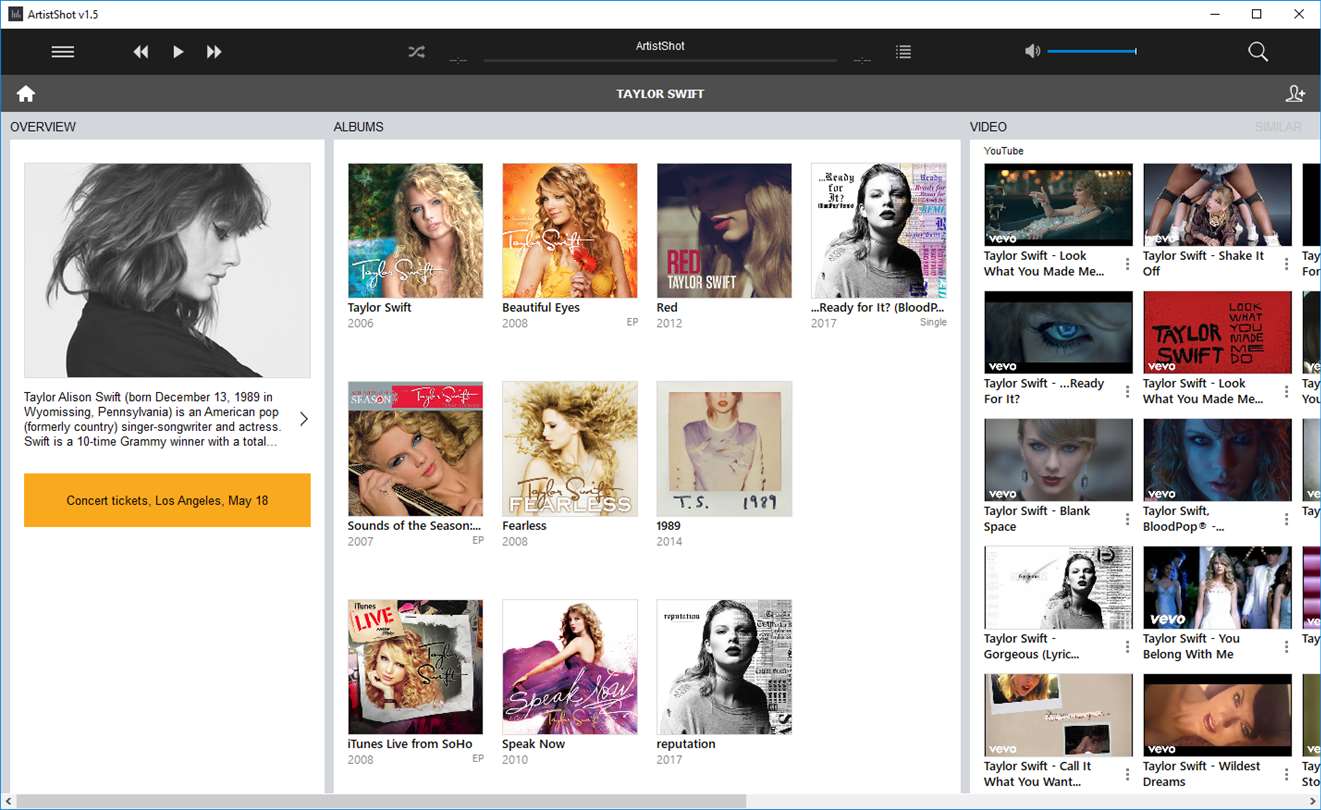The width and height of the screenshot is (1321, 810).
Task: Play You Belong With Me video
Action: point(1217,587)
